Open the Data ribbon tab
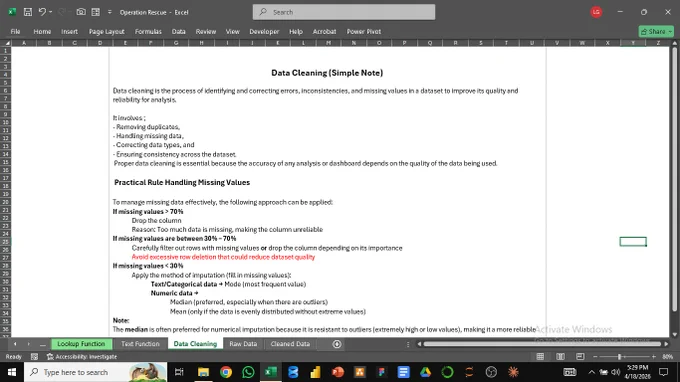This screenshot has height=382, width=680. [x=178, y=32]
